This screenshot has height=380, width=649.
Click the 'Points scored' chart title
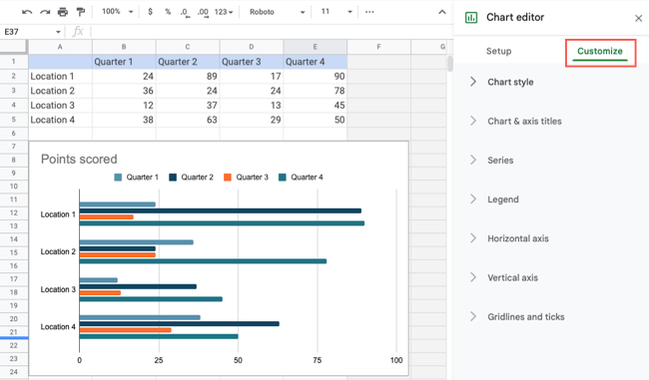(79, 159)
